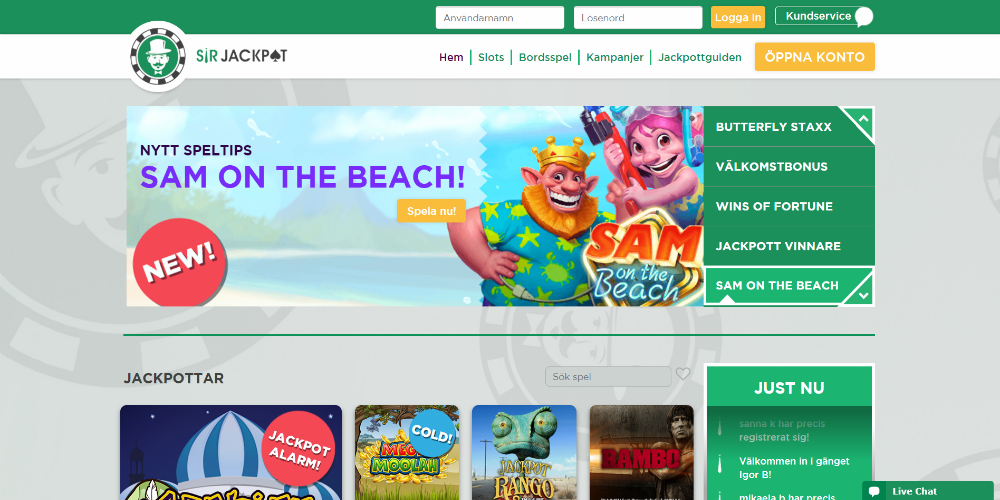Click the Jackpot Alarm badge

(299, 451)
